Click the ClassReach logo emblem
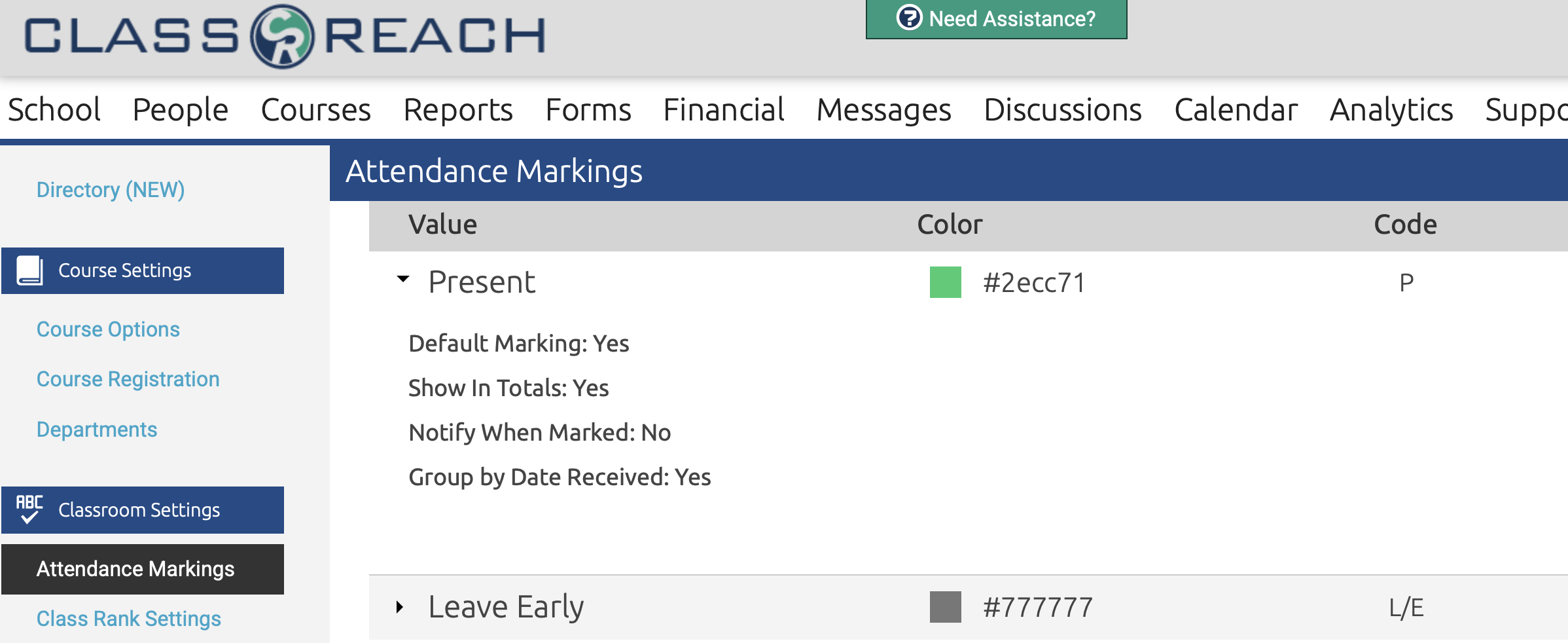 282,36
